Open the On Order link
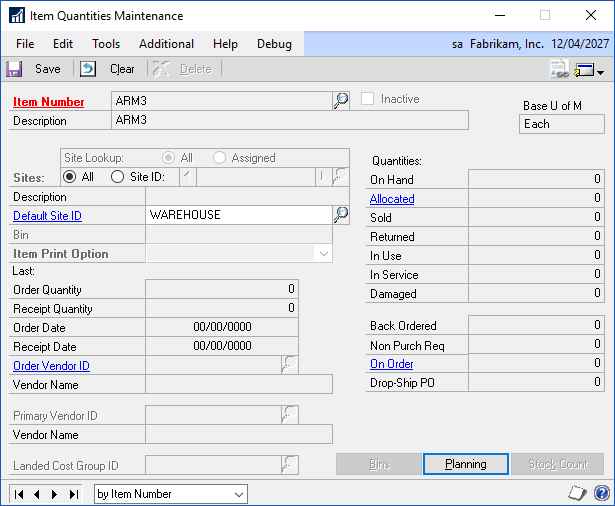The image size is (615, 506). 391,364
